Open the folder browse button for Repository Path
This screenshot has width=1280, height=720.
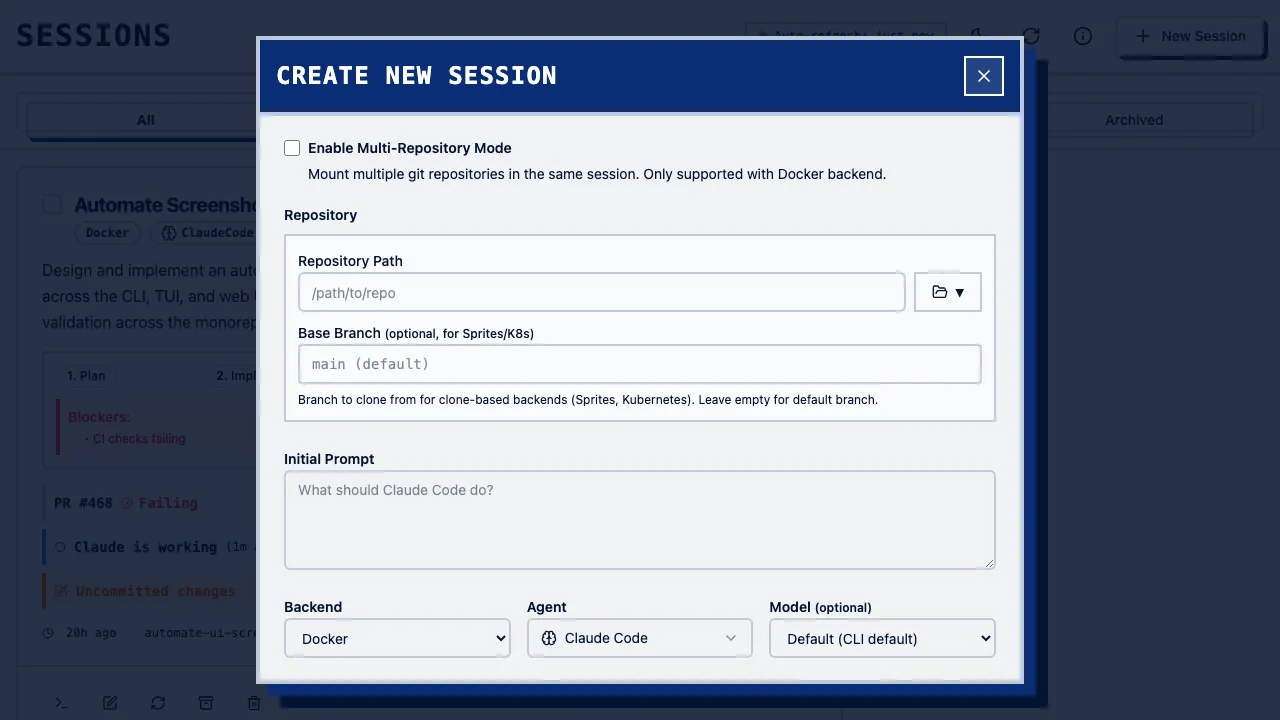[947, 292]
